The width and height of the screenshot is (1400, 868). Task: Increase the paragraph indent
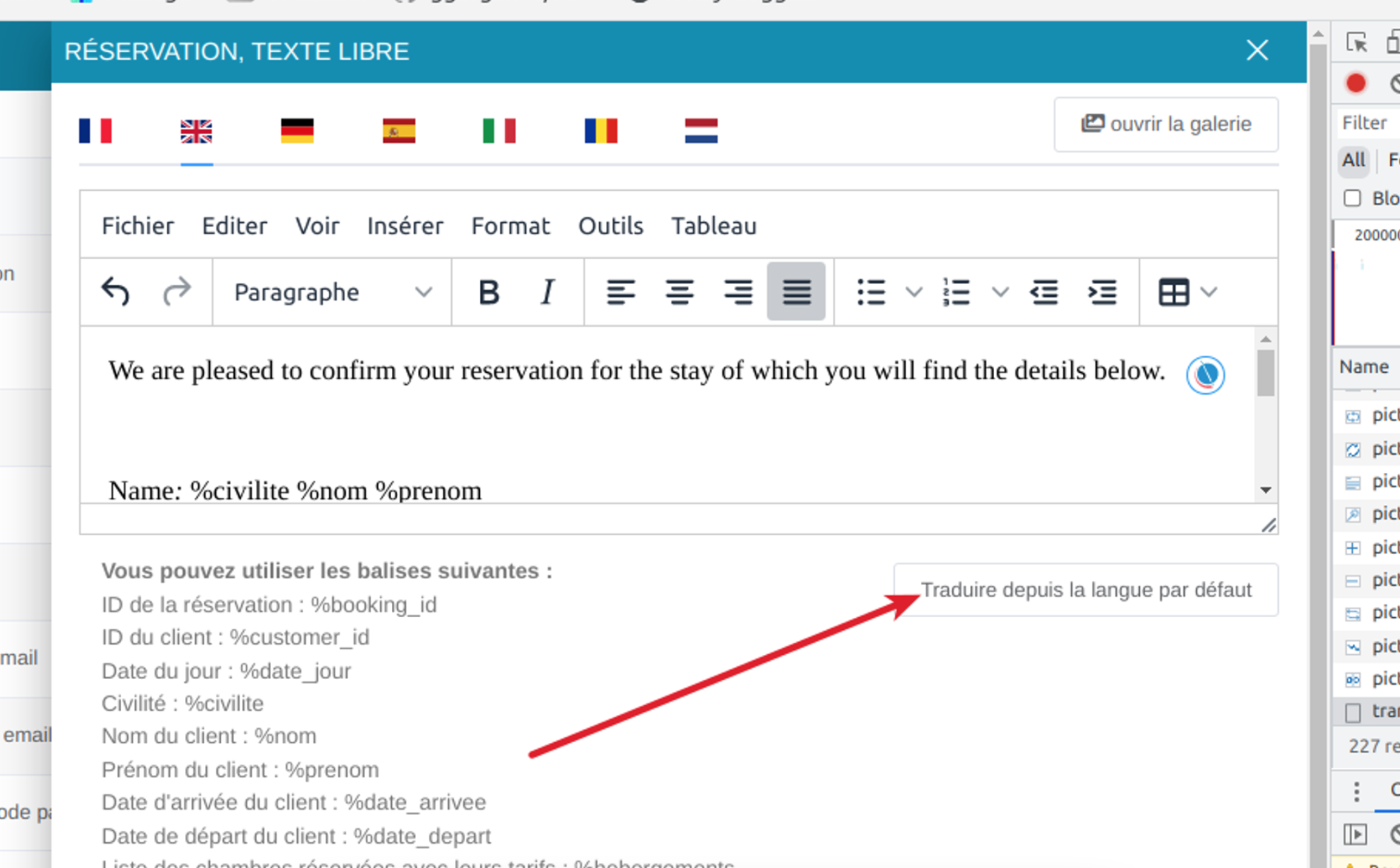(1102, 292)
